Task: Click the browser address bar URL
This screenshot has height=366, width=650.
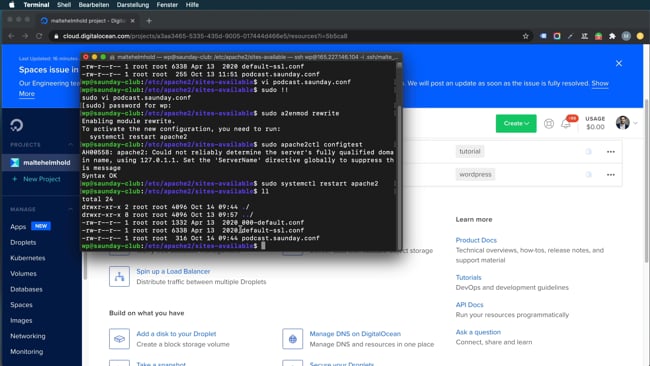Action: [205, 36]
